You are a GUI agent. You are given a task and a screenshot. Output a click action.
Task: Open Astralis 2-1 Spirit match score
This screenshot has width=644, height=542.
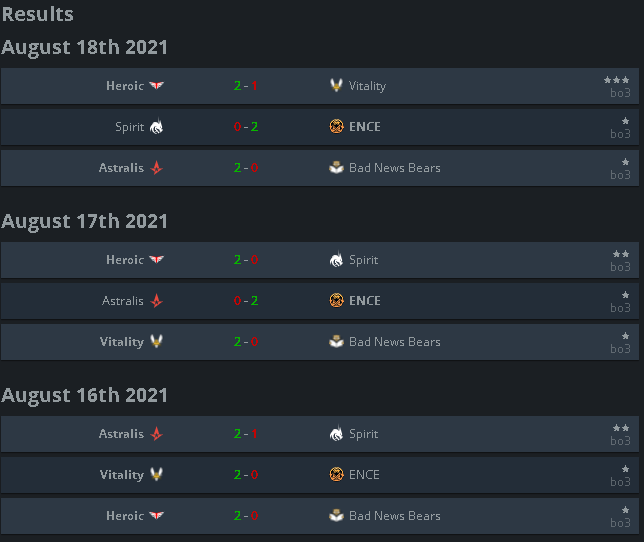[x=246, y=434]
